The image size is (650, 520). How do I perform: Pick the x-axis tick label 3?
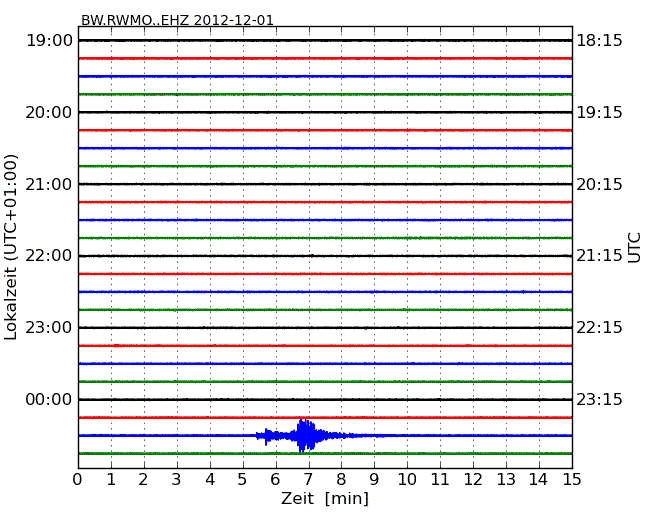177,479
